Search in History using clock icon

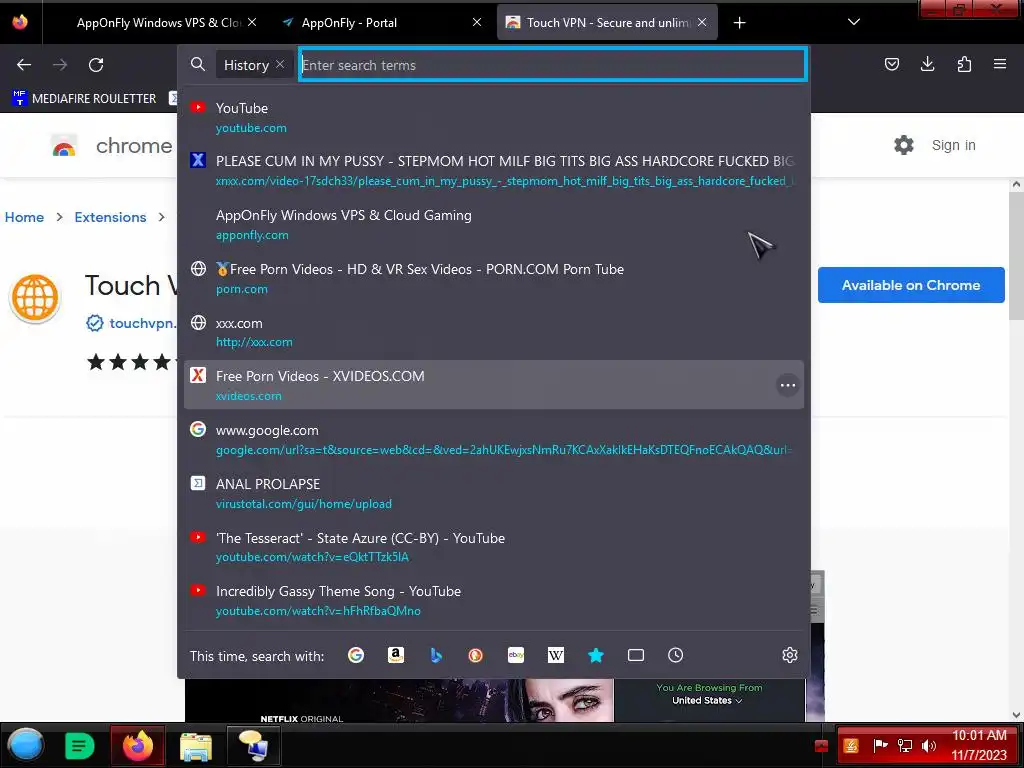pos(675,655)
